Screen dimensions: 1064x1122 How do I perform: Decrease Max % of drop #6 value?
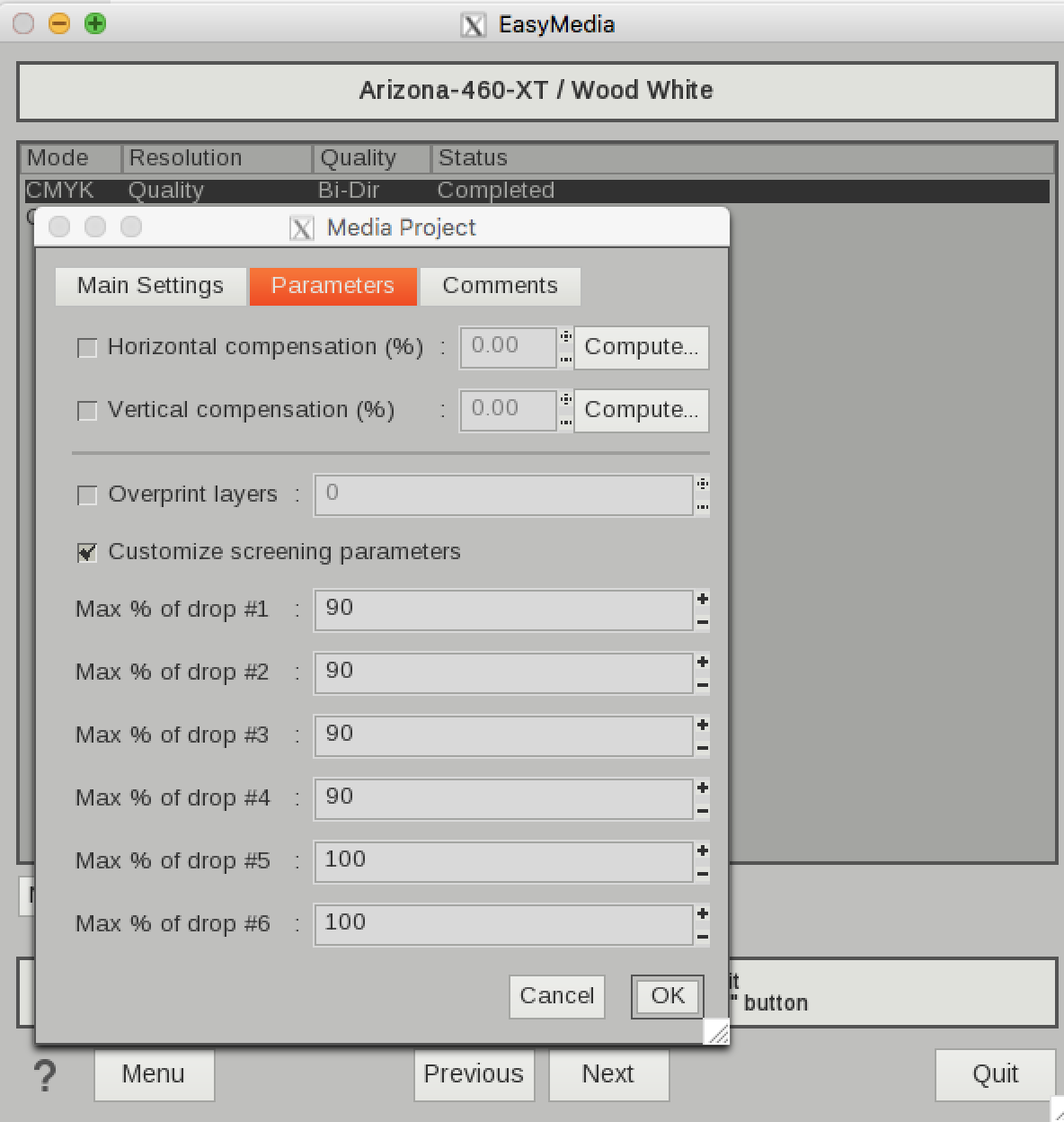703,937
